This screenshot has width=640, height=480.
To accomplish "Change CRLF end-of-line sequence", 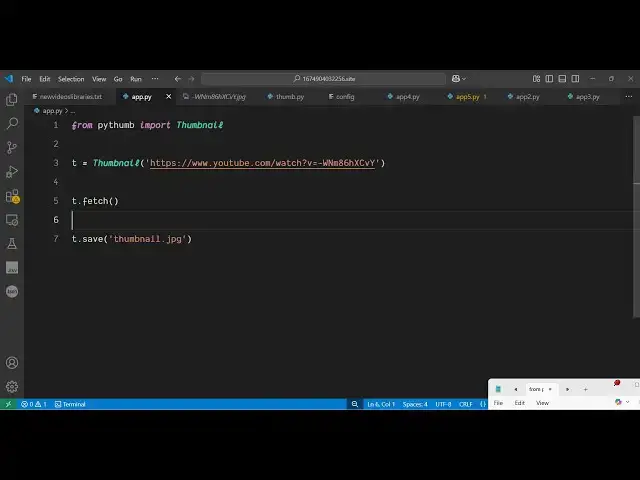I will 465,404.
